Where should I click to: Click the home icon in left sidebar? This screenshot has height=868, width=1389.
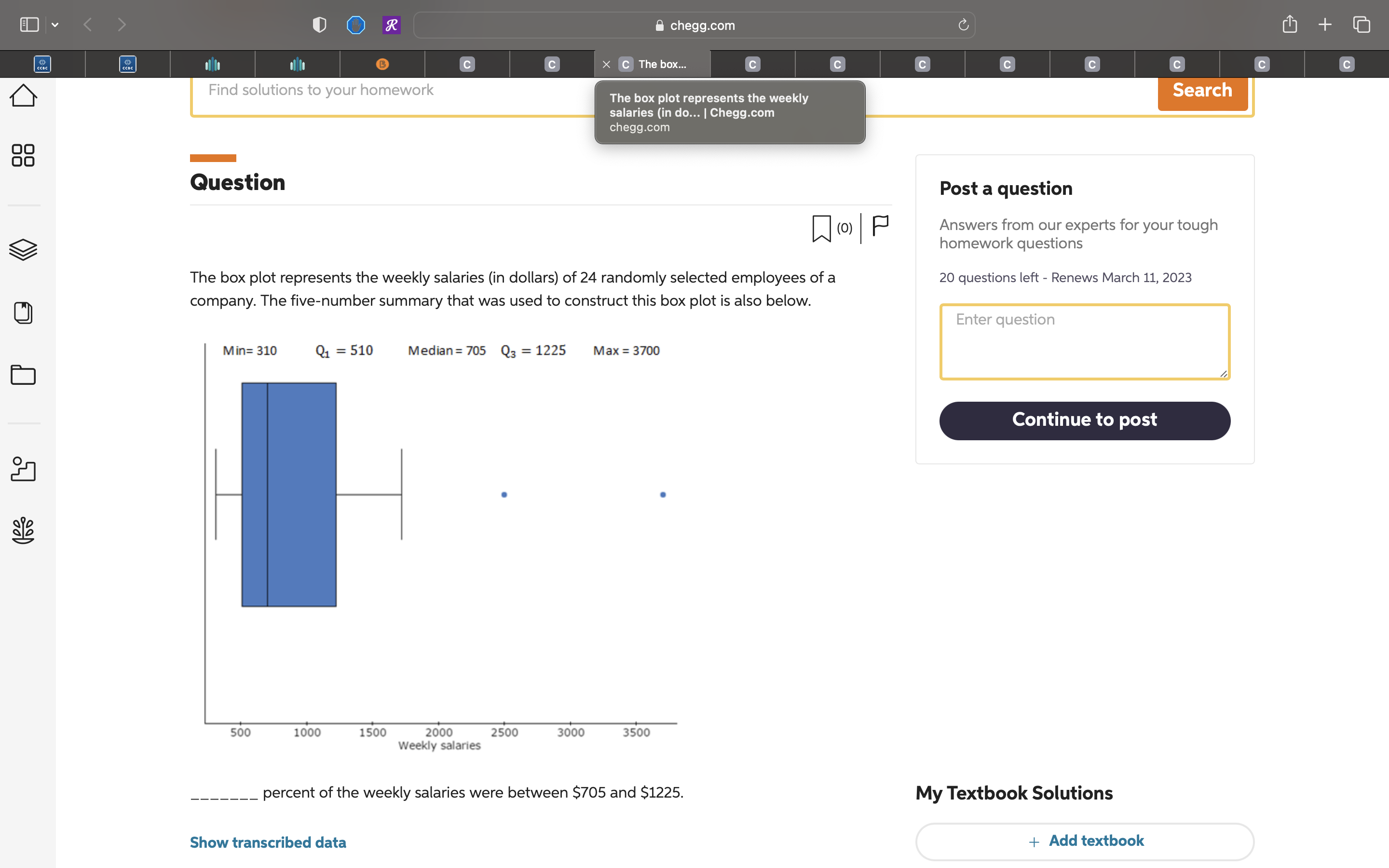pyautogui.click(x=23, y=95)
